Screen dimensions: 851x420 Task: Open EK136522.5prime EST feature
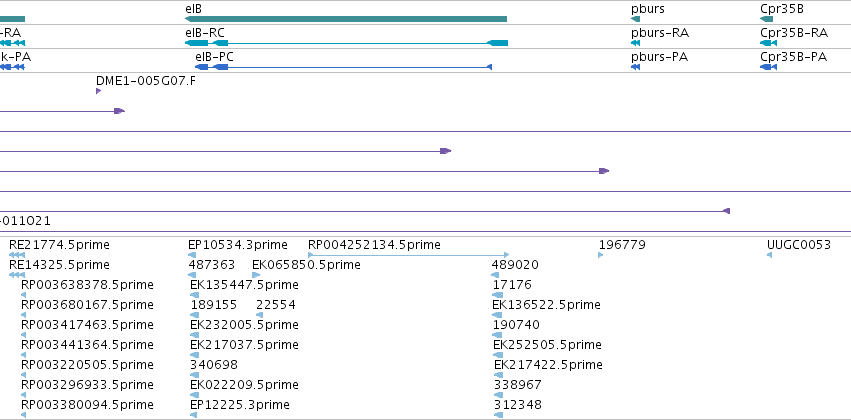[497, 315]
